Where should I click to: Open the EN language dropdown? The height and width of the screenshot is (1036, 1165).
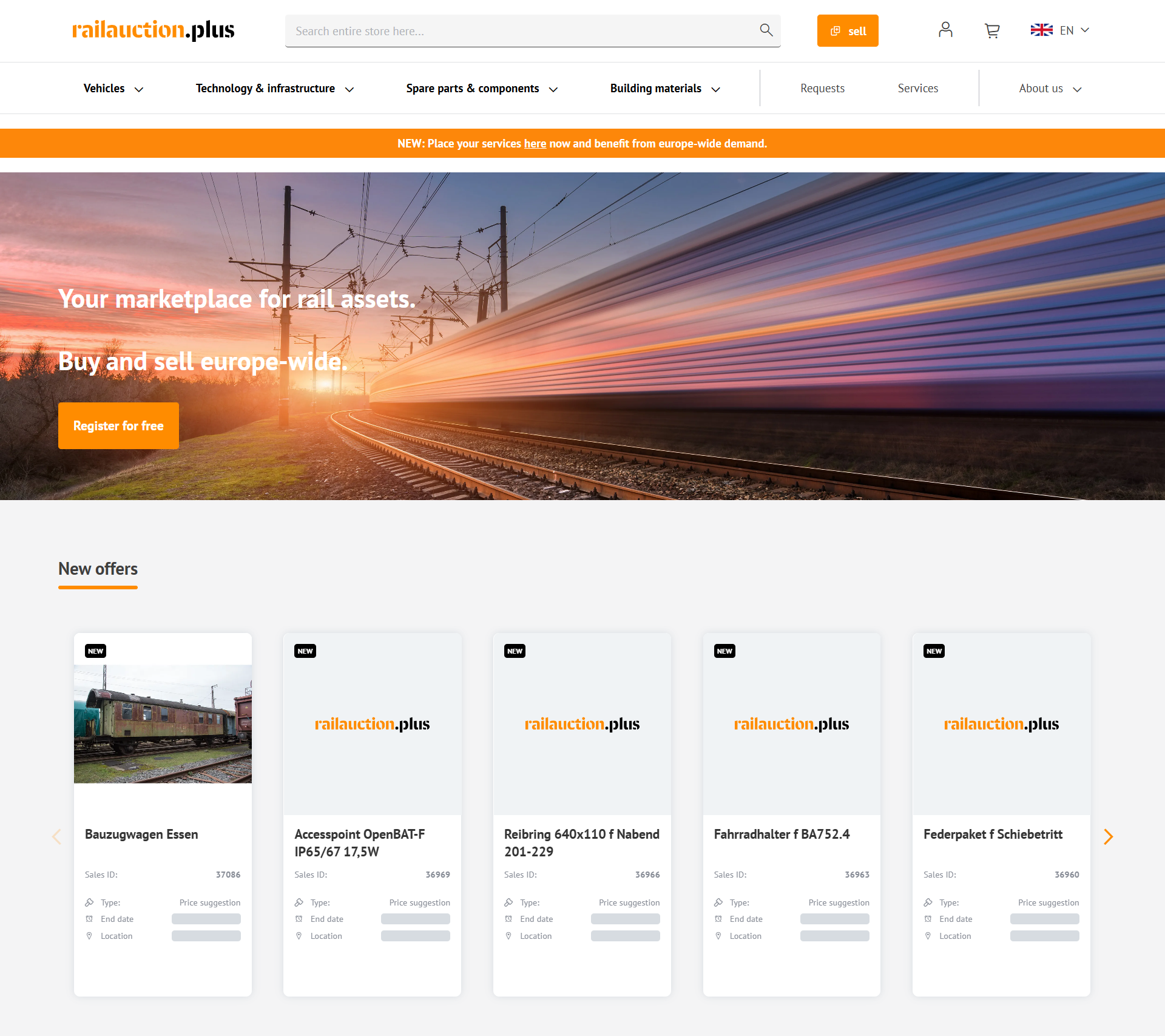[1075, 30]
